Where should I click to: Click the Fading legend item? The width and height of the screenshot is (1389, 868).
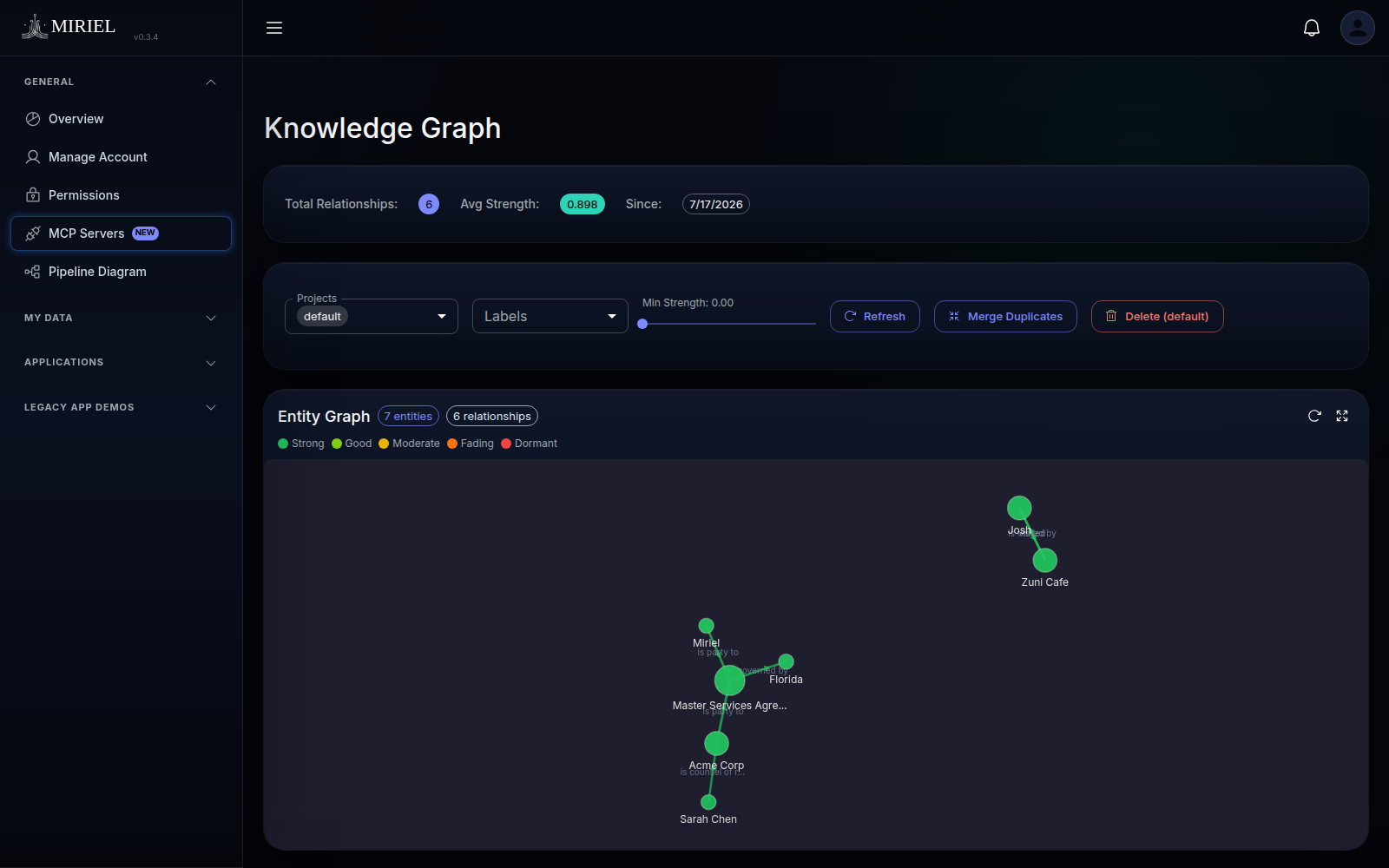click(x=471, y=444)
